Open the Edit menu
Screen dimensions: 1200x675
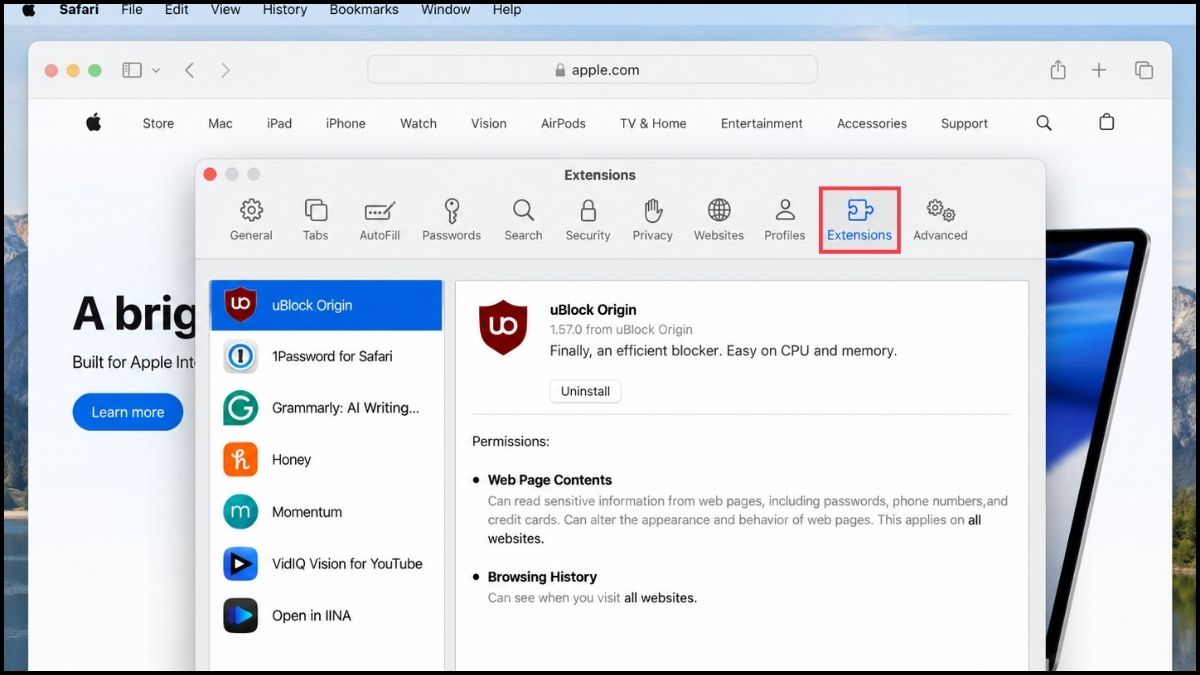[177, 10]
